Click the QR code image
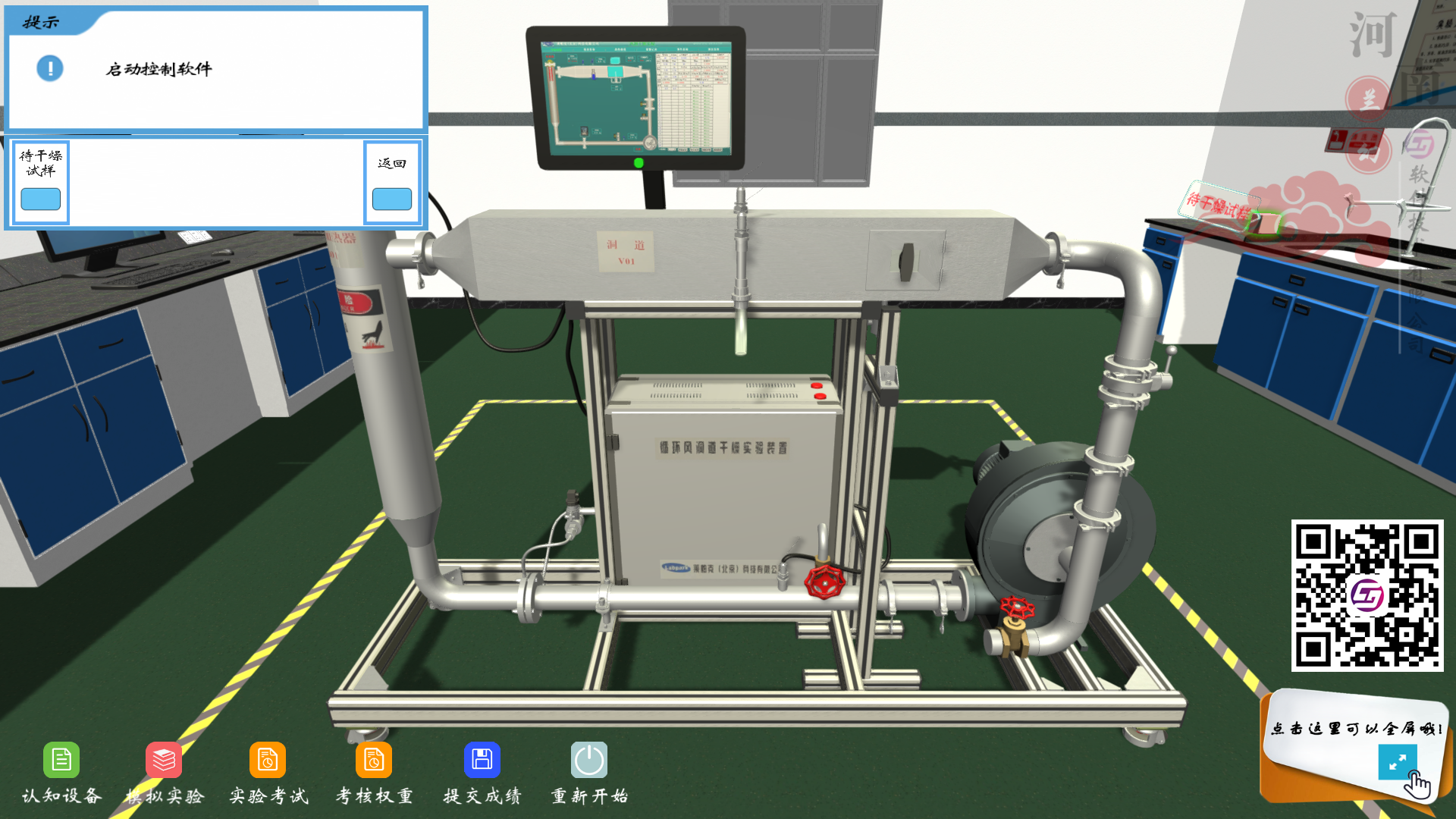The image size is (1456, 819). click(1367, 595)
